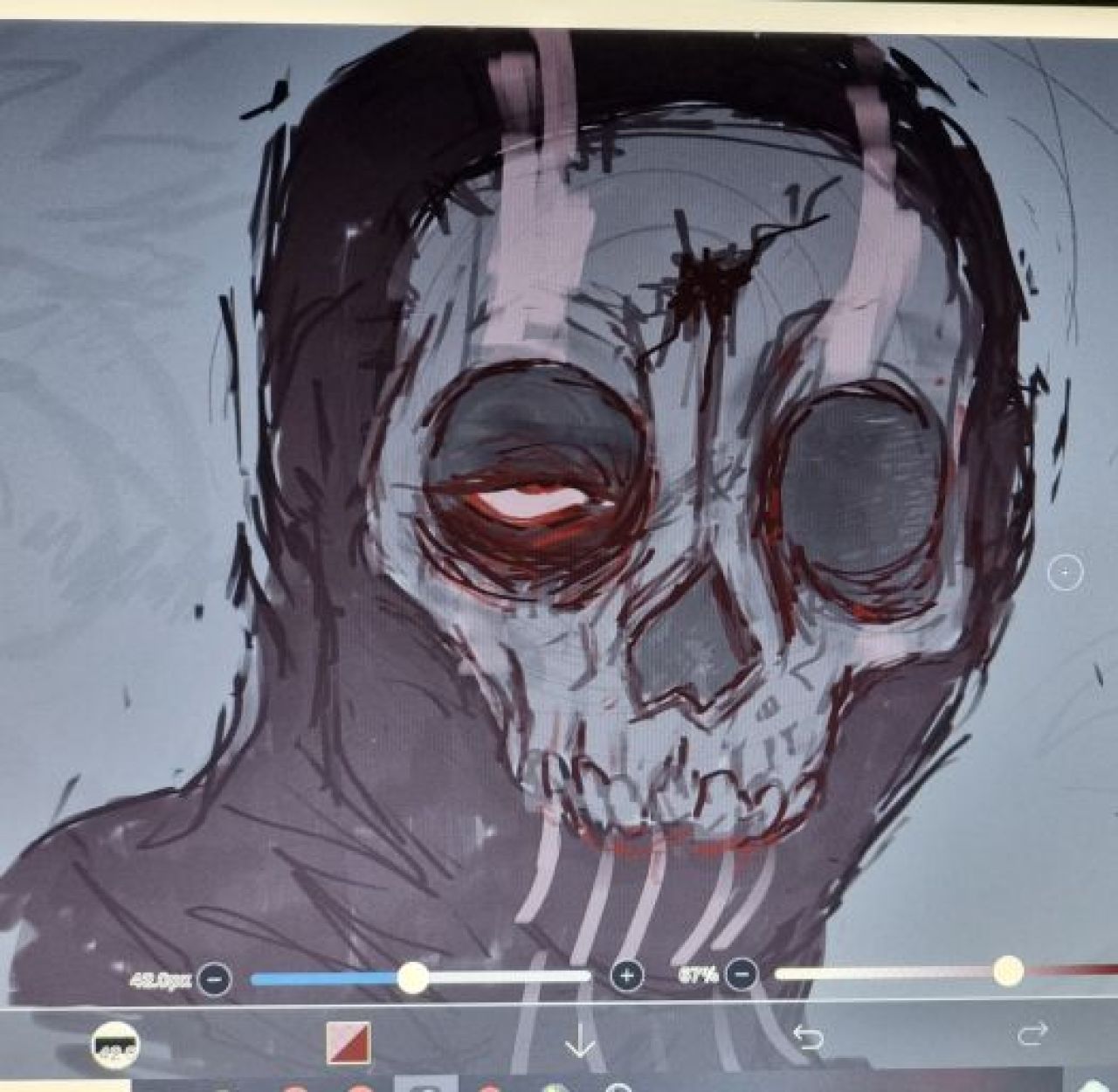Increase brush thickness with plus button

pos(626,976)
